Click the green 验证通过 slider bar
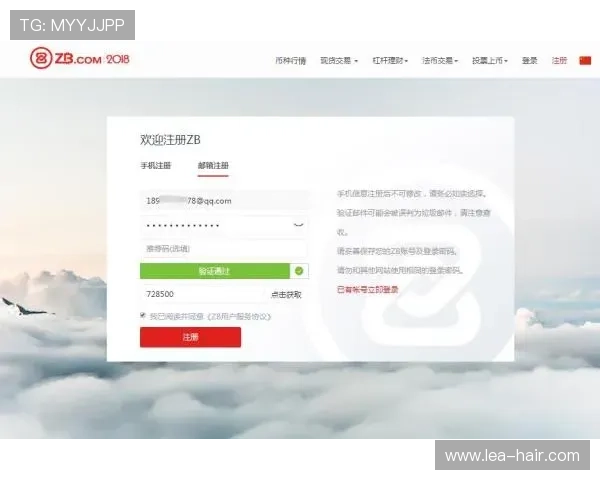The image size is (600, 480). click(215, 271)
